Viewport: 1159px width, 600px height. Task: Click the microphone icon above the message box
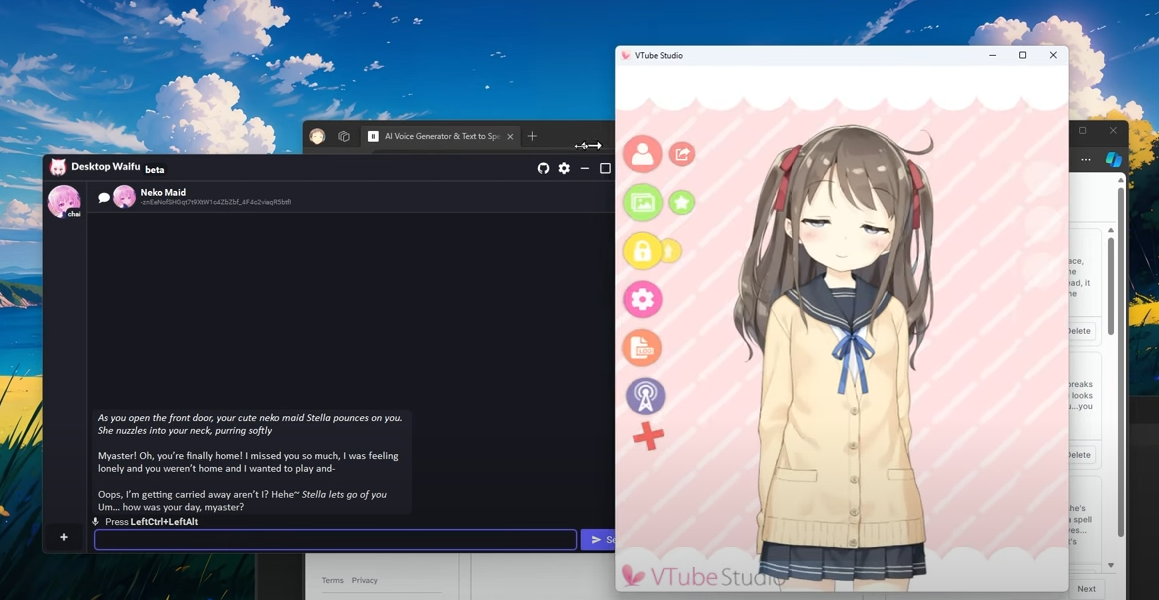tap(95, 522)
